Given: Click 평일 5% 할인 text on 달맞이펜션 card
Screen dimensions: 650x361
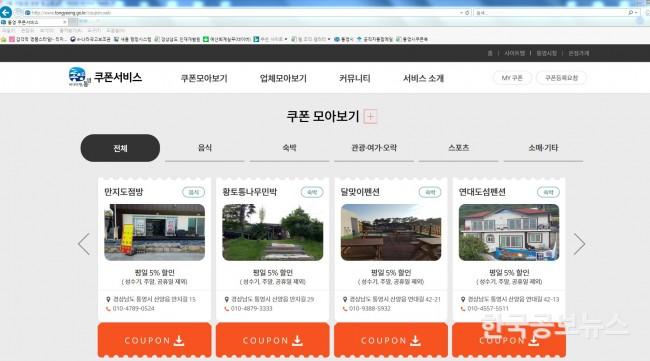Looking at the screenshot, I should point(391,273).
